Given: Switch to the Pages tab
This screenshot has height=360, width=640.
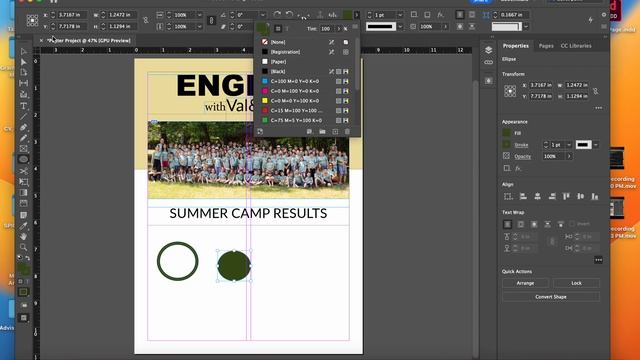Looking at the screenshot, I should pos(546,46).
